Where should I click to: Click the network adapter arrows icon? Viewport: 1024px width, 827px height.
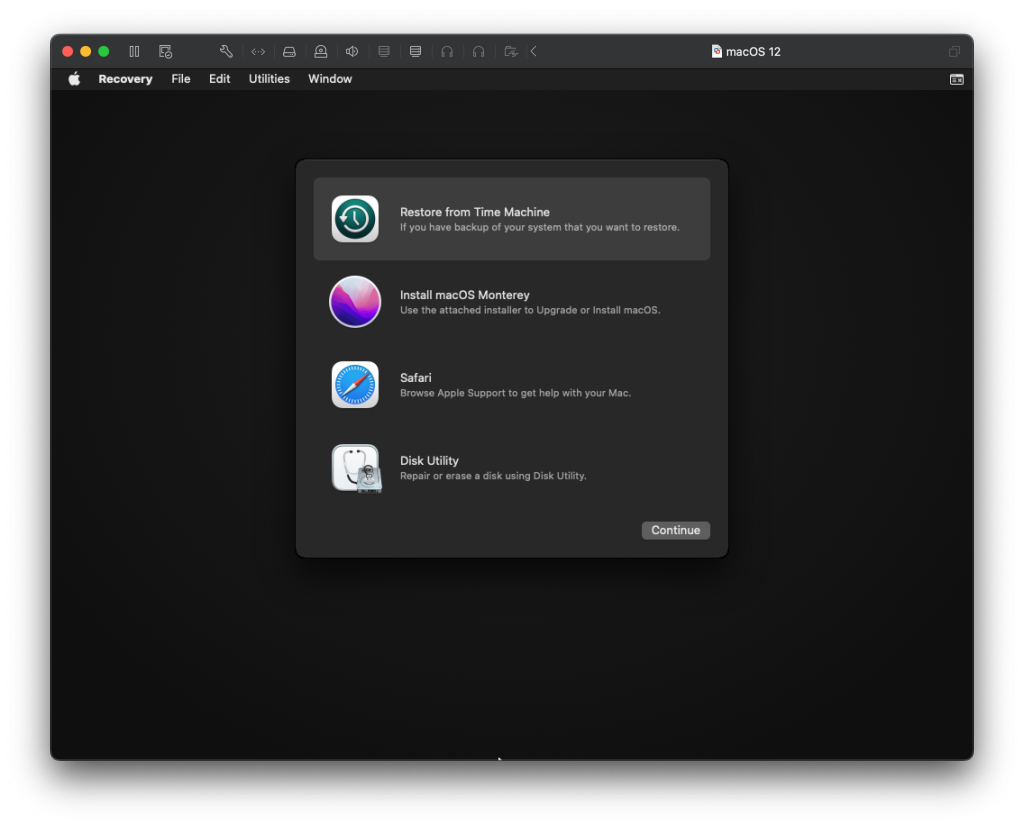coord(258,52)
